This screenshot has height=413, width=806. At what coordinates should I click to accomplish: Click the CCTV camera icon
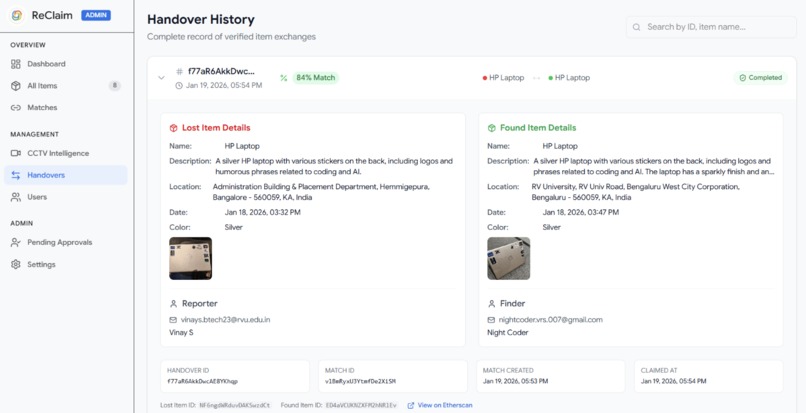(x=16, y=153)
